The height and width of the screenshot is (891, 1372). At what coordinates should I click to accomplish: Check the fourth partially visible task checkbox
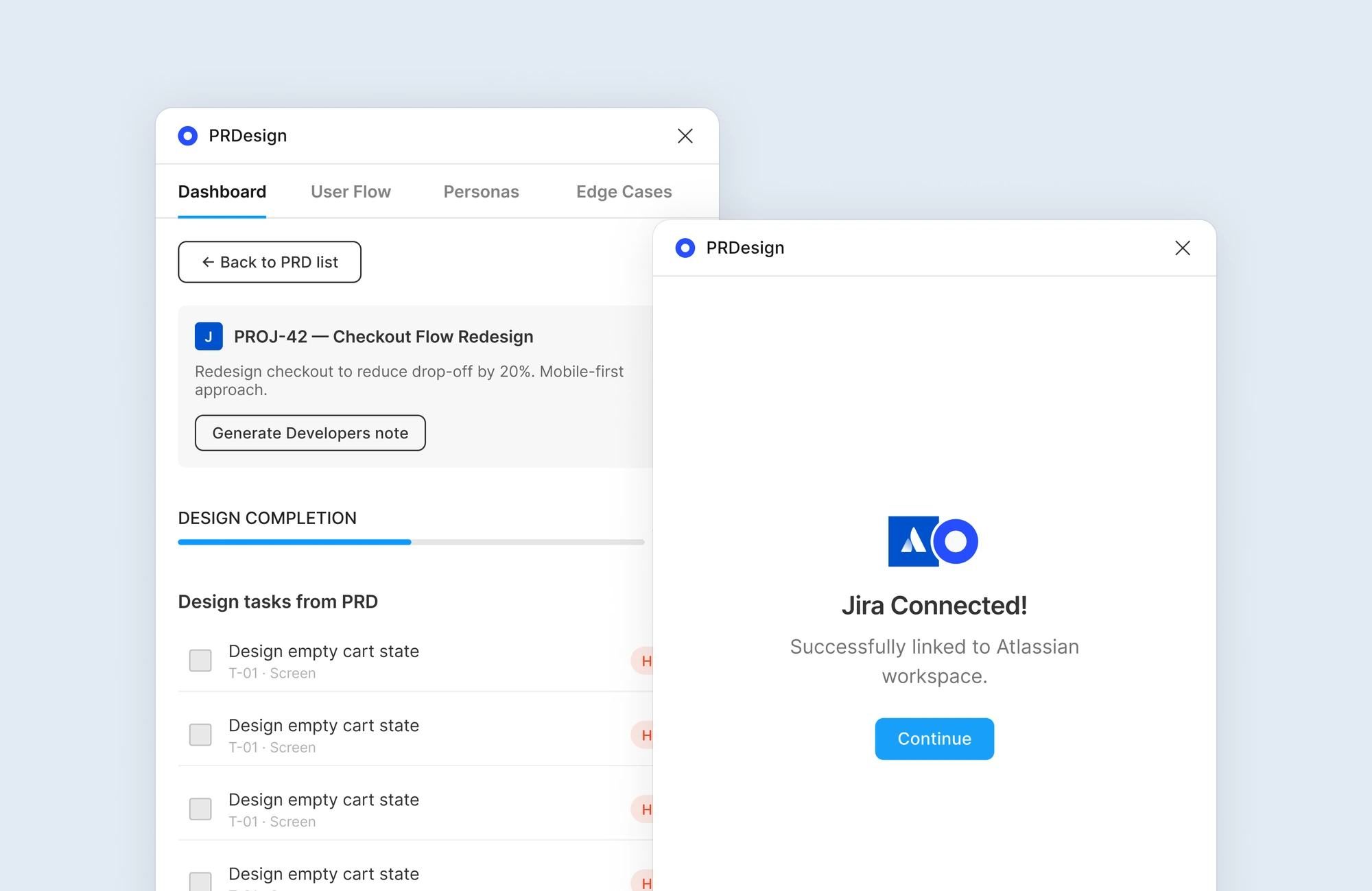[200, 881]
